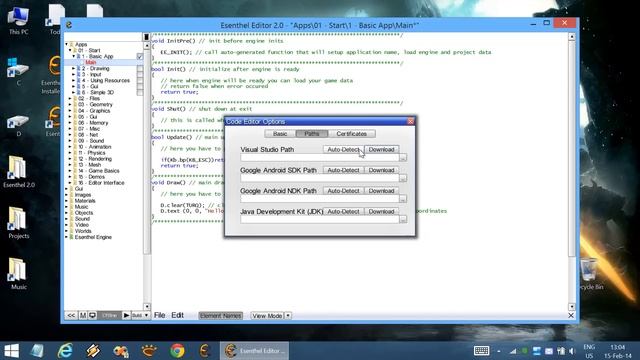This screenshot has width=640, height=360.
Task: Toggle the Offline button in bottom toolbar
Action: pos(110,316)
